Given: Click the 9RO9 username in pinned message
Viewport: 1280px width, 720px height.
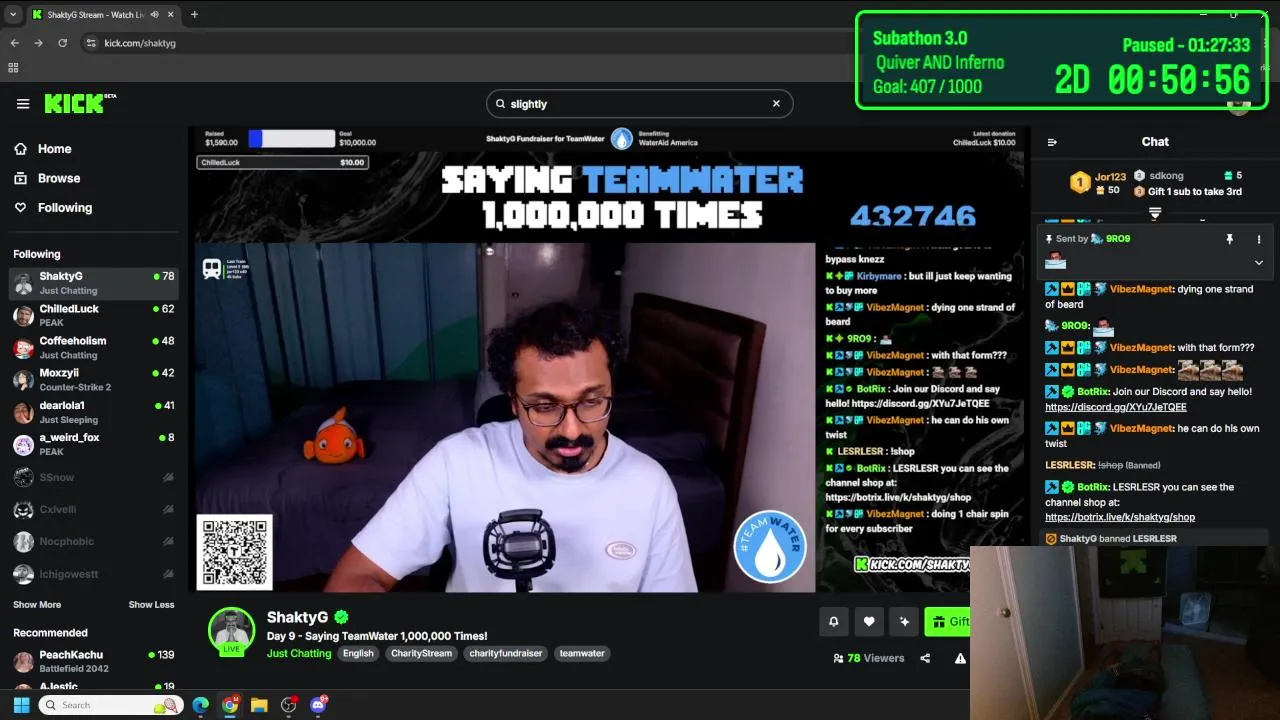Looking at the screenshot, I should coord(1118,239).
